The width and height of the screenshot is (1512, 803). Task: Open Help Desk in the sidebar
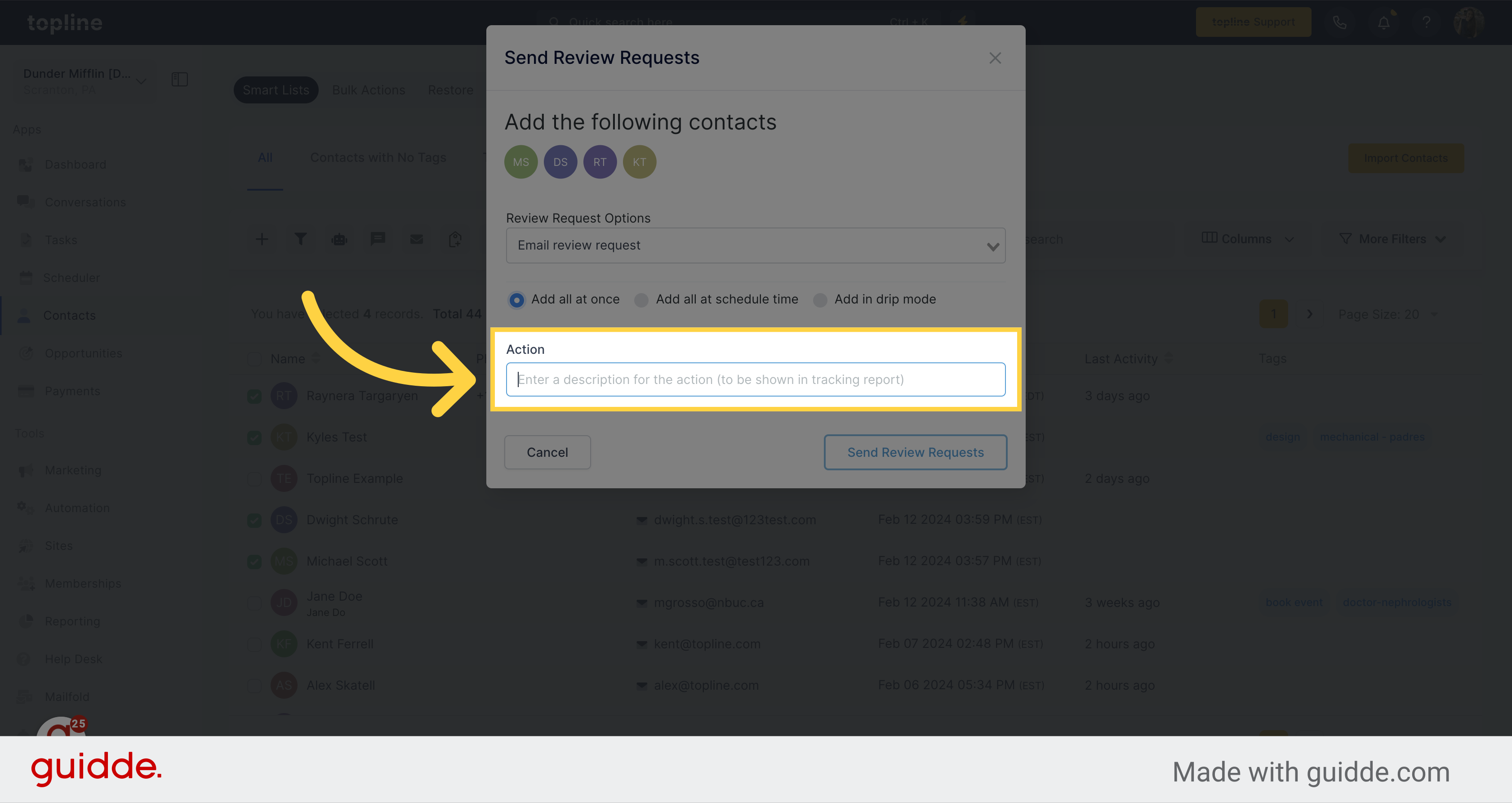[73, 659]
